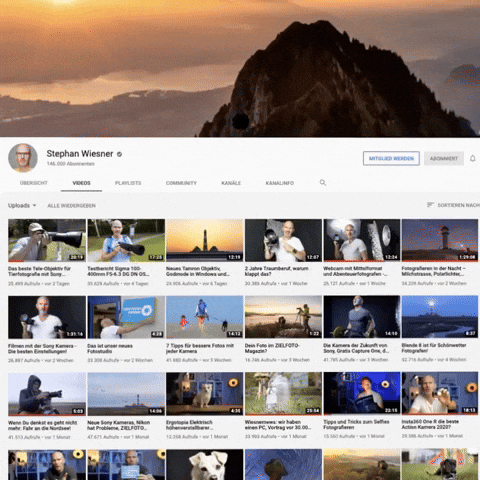Open Wenn Du denkst es geht nicht title
The height and width of the screenshot is (480, 480).
pos(43,425)
